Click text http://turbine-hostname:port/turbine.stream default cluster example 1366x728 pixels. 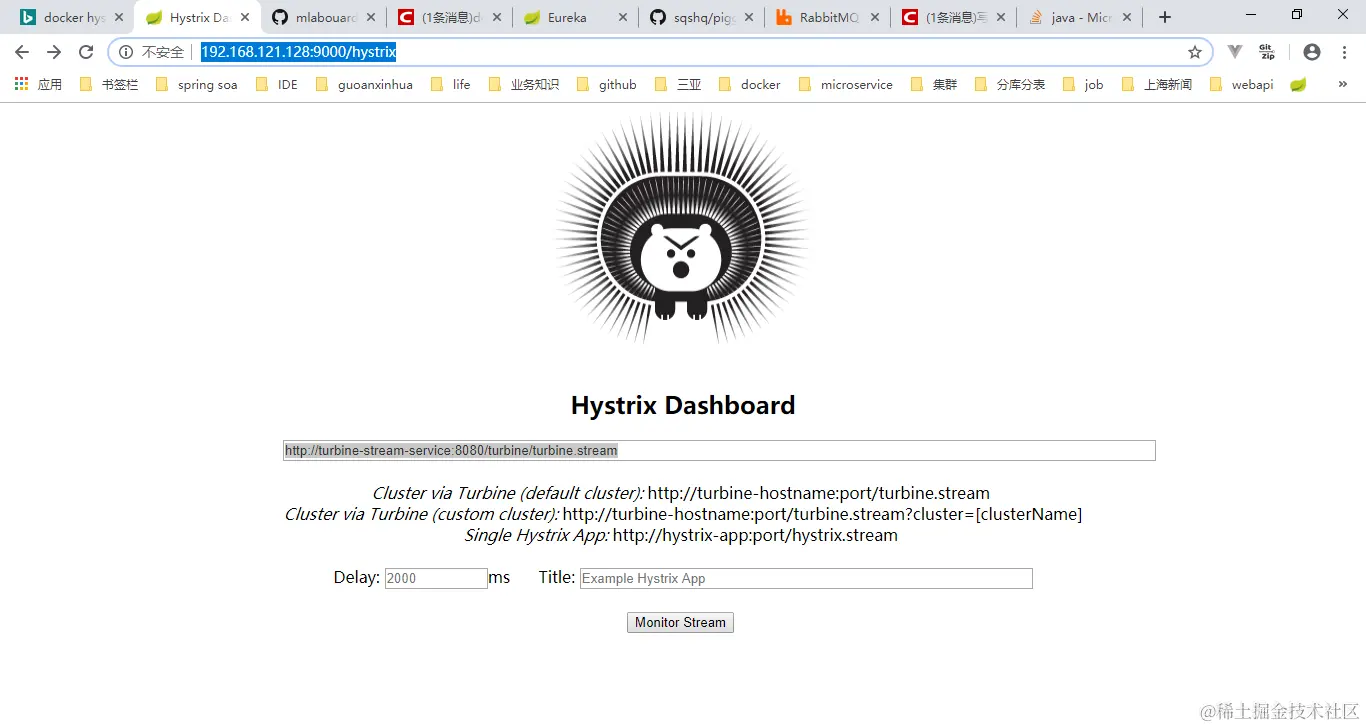[819, 493]
